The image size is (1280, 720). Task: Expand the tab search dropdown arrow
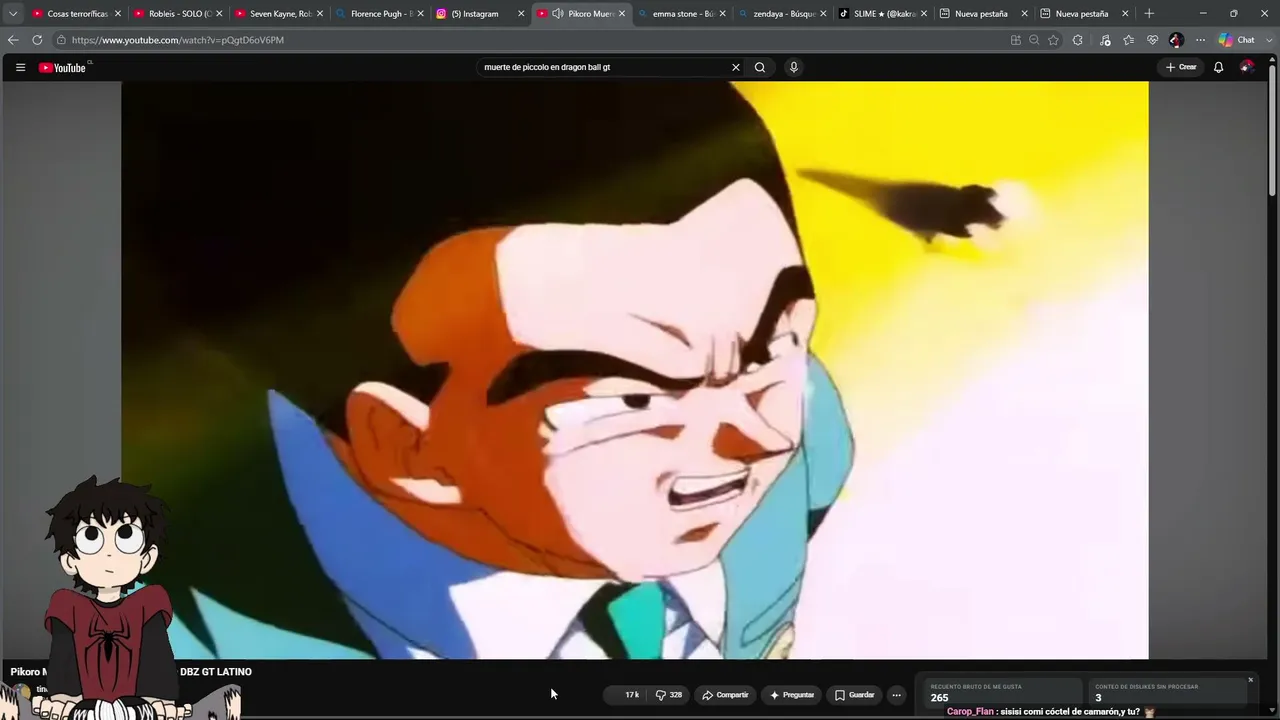click(13, 14)
